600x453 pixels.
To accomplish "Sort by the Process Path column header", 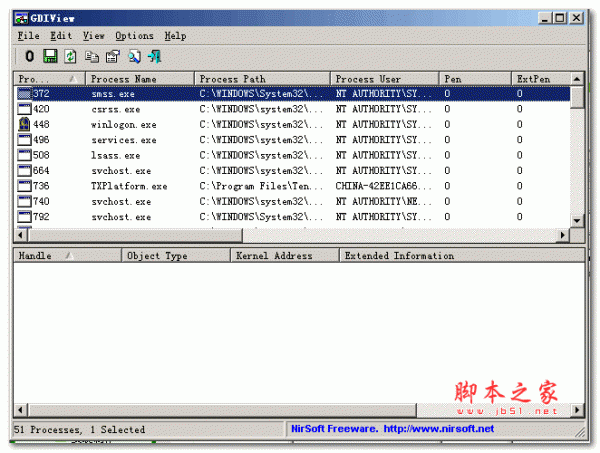I will [262, 79].
